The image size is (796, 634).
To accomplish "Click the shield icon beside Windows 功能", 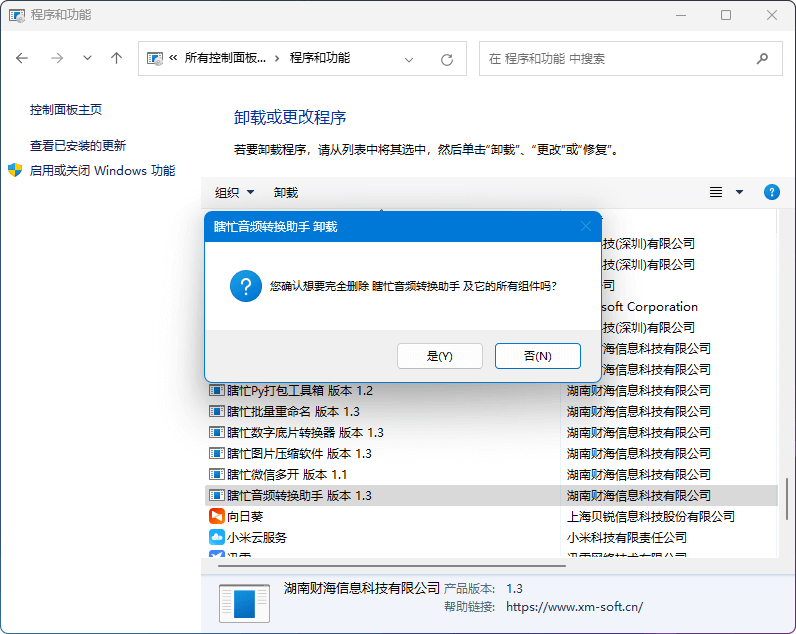I will pos(15,170).
